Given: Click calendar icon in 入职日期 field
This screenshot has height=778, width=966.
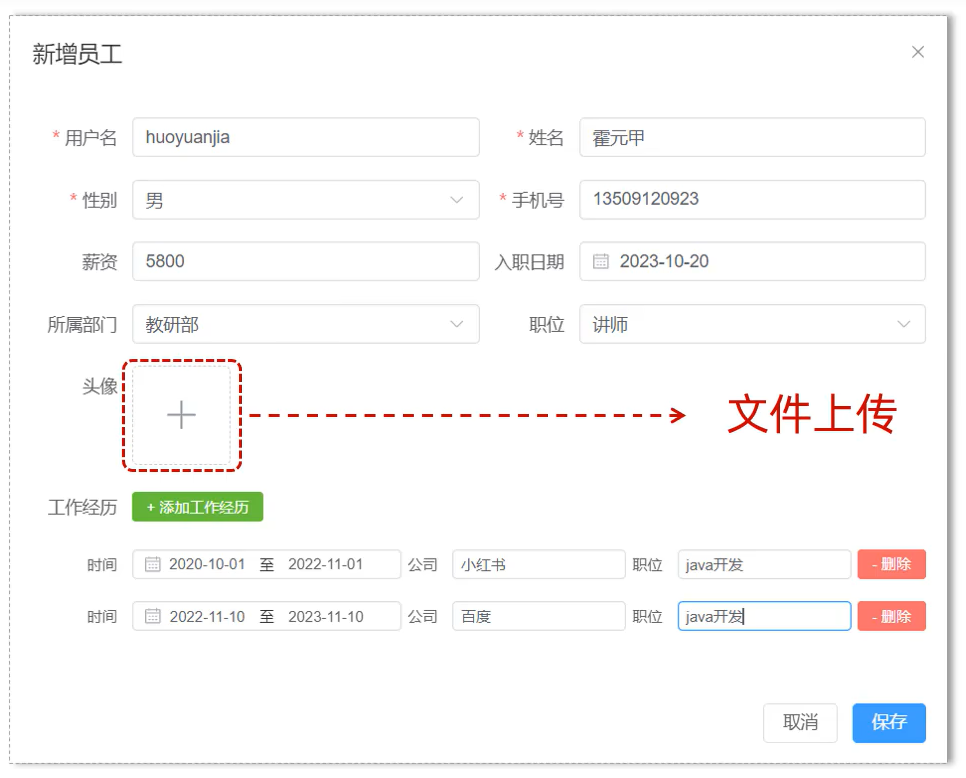Looking at the screenshot, I should coord(601,261).
